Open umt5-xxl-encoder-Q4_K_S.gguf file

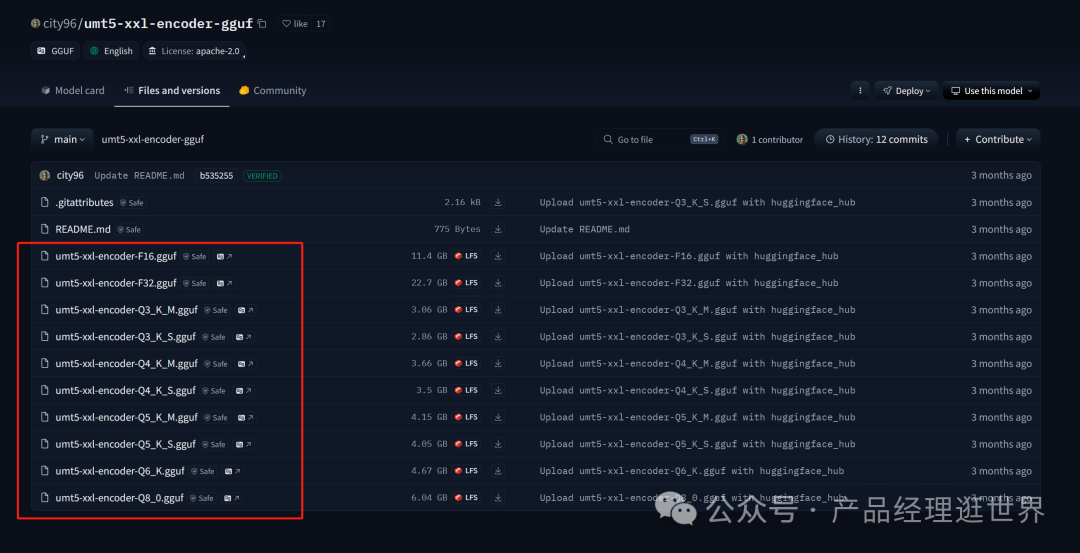click(x=125, y=390)
